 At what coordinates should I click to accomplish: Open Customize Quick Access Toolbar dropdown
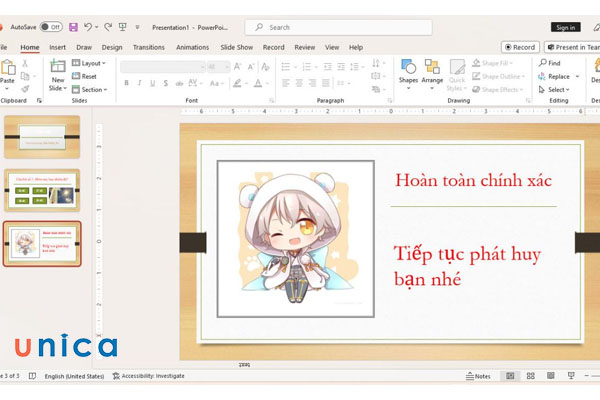click(x=137, y=27)
